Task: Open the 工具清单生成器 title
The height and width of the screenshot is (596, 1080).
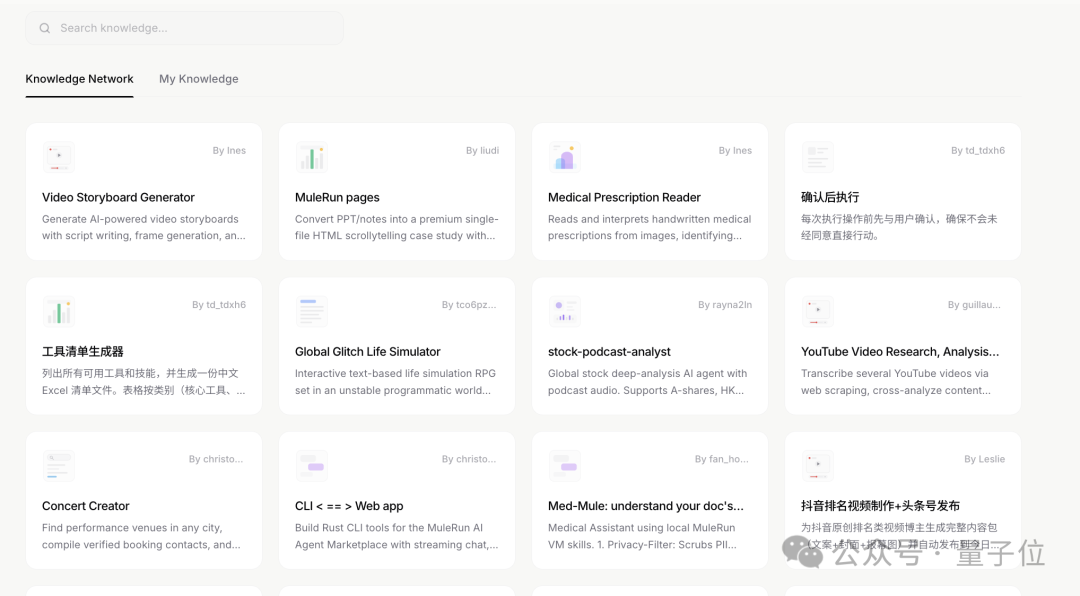Action: 83,351
